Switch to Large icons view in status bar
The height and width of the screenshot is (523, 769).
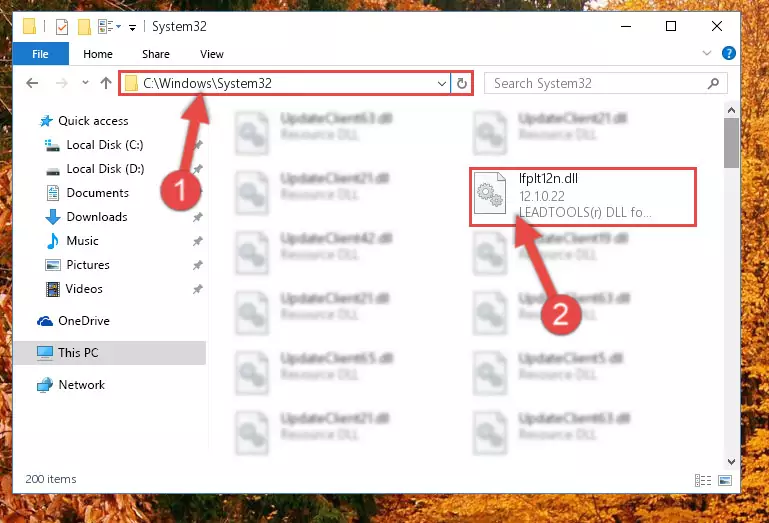click(x=725, y=480)
